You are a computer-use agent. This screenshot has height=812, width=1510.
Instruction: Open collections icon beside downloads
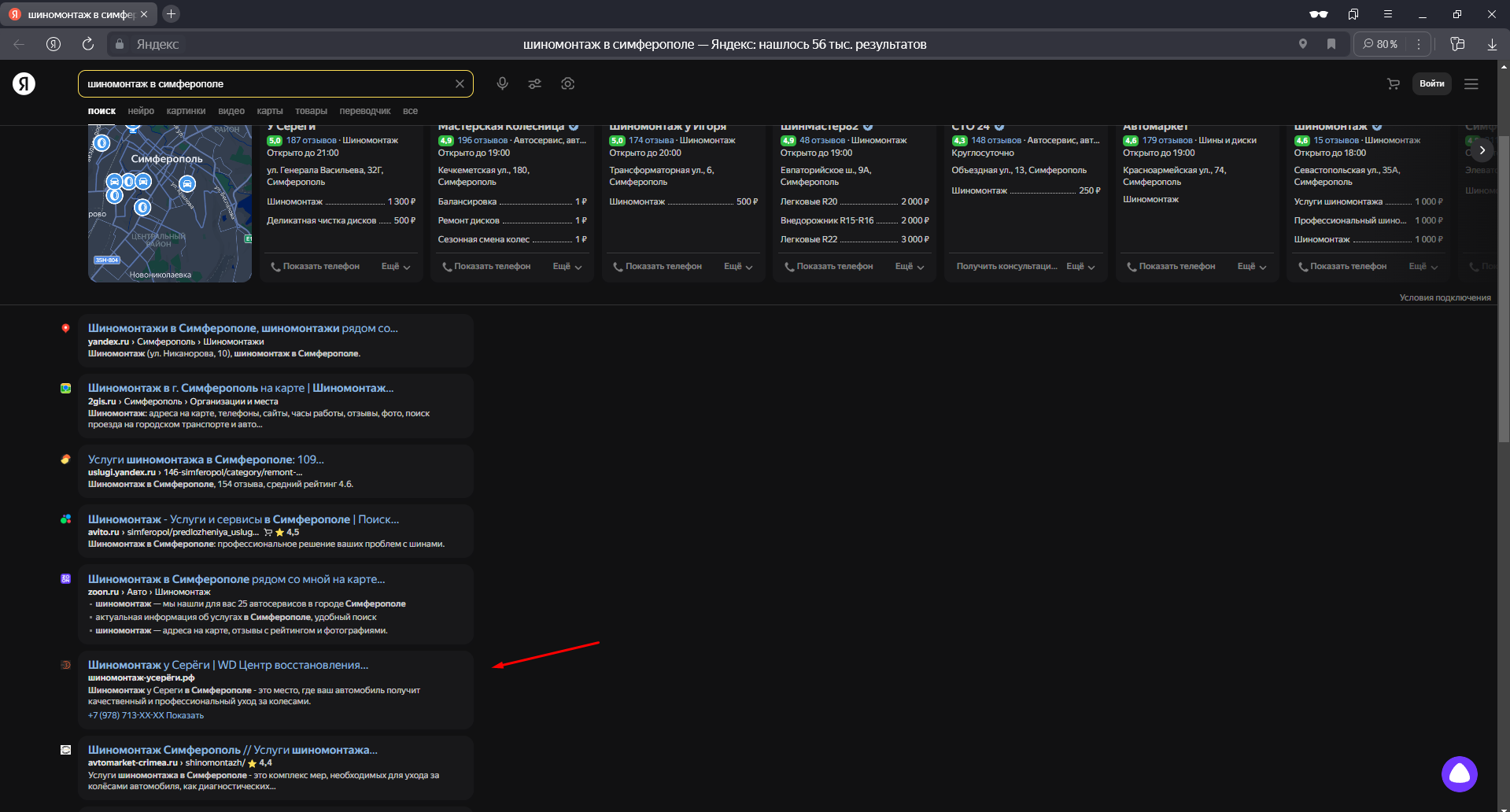(x=1457, y=44)
